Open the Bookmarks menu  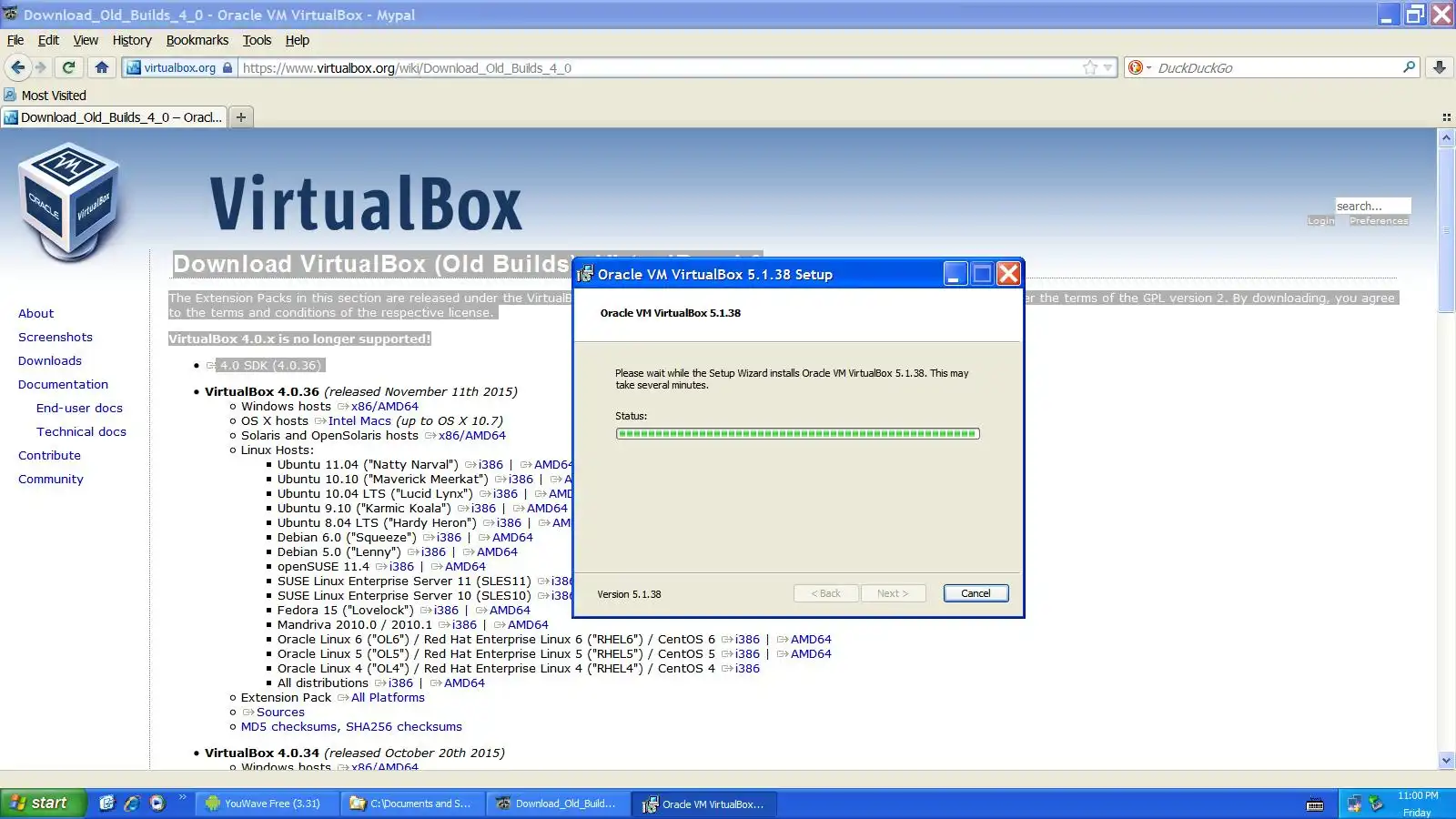point(197,40)
